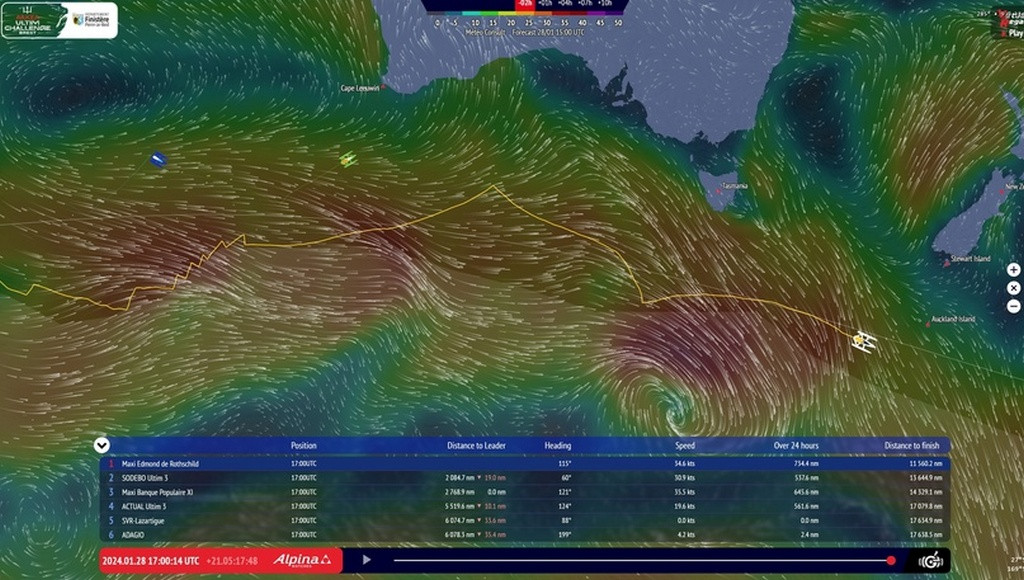The width and height of the screenshot is (1024, 580).
Task: Zoom out of the map
Action: pyautogui.click(x=1013, y=306)
